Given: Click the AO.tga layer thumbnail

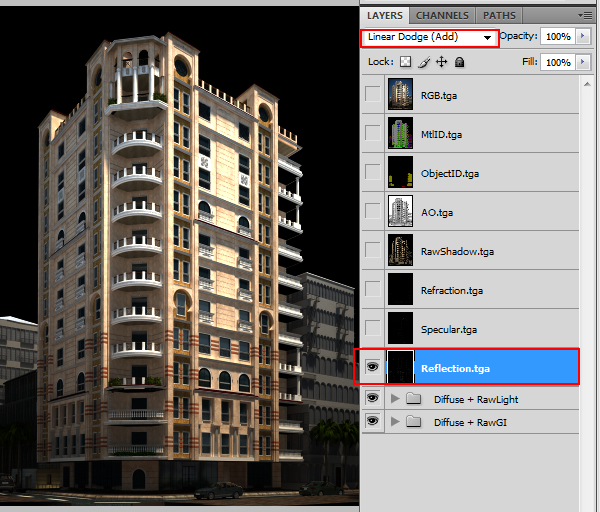Looking at the screenshot, I should point(400,211).
